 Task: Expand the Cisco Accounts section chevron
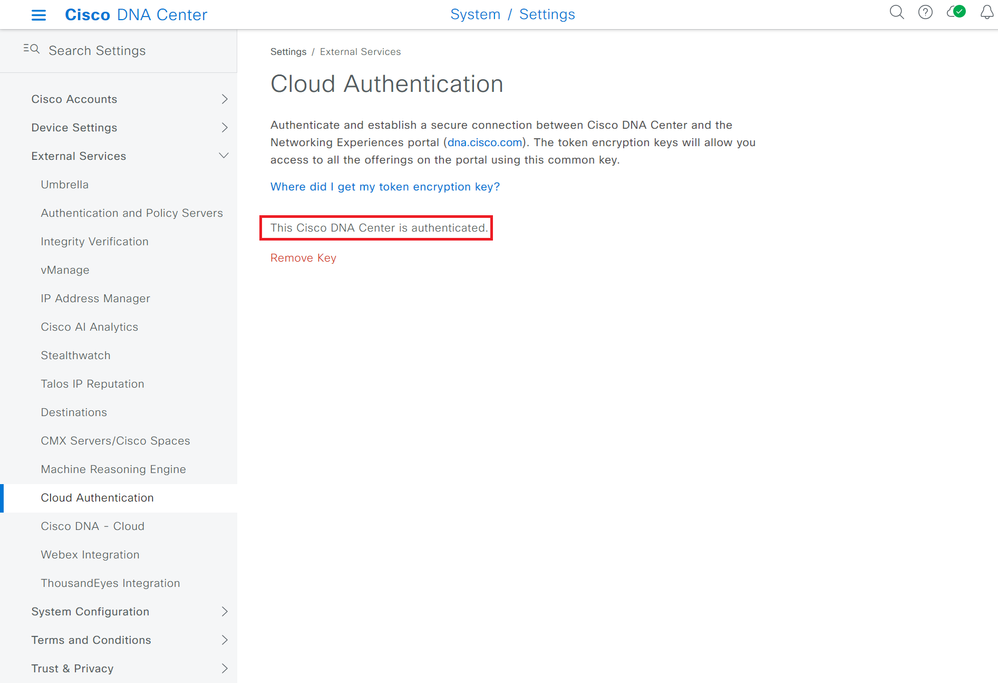(x=224, y=99)
